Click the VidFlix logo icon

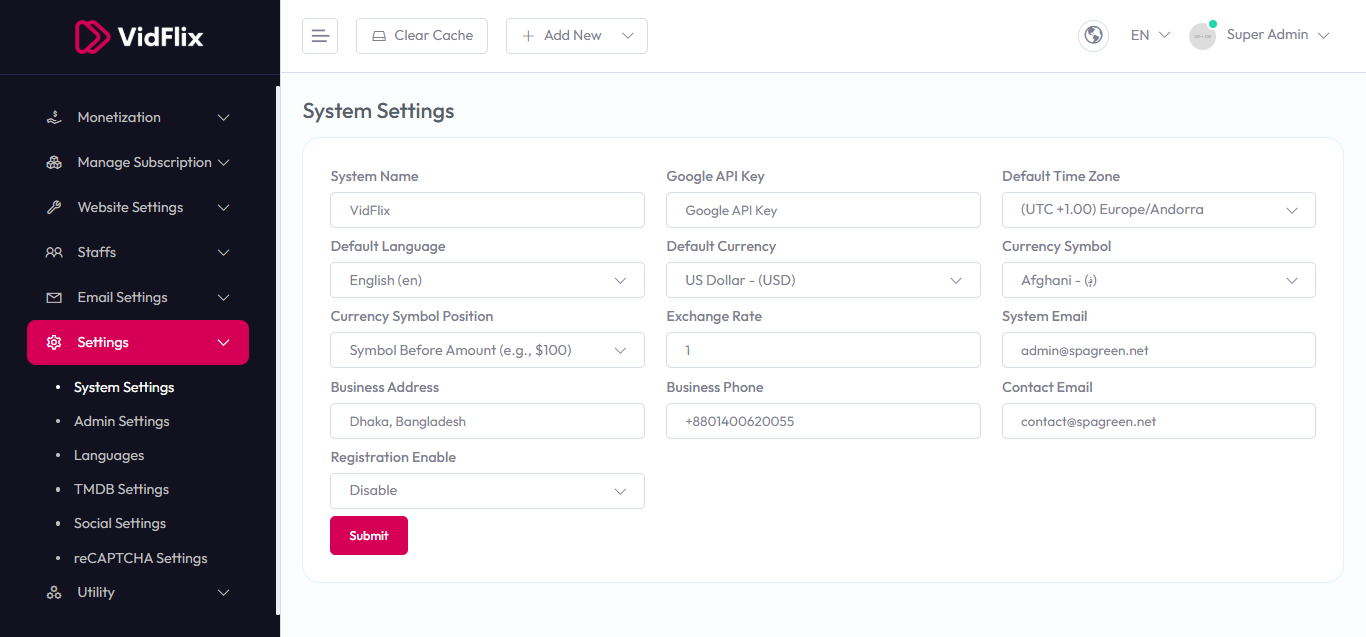[92, 37]
